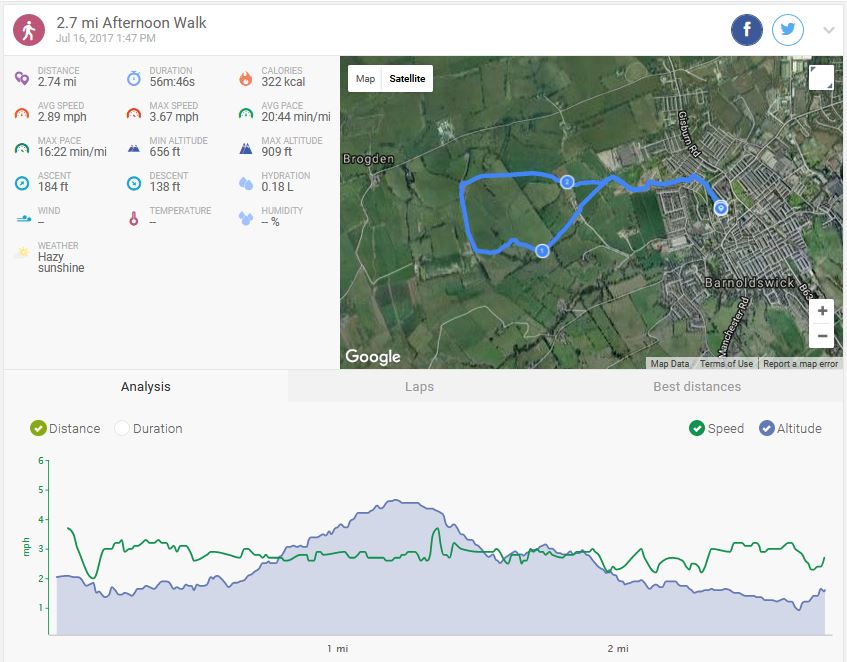This screenshot has width=847, height=662.
Task: Click the weather hazy sunshine icon
Action: (21, 254)
